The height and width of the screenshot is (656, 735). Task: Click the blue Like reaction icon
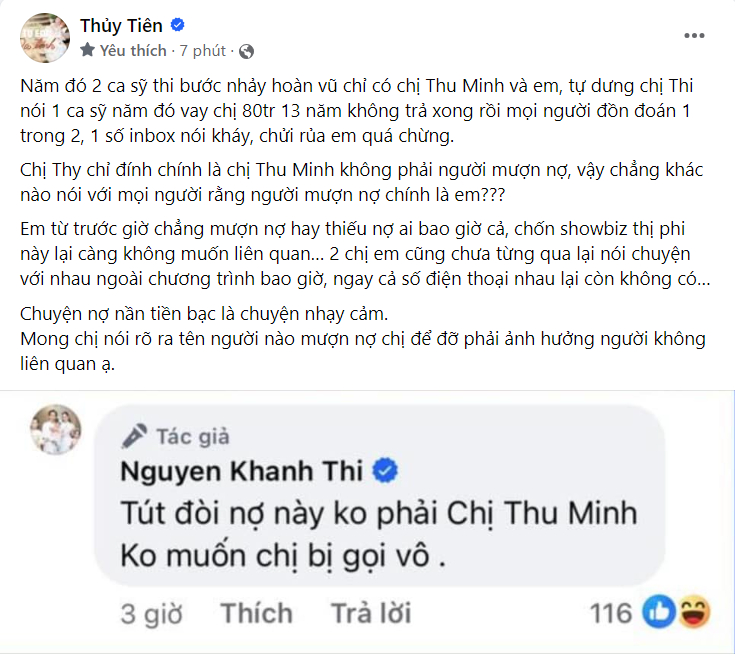click(x=659, y=612)
